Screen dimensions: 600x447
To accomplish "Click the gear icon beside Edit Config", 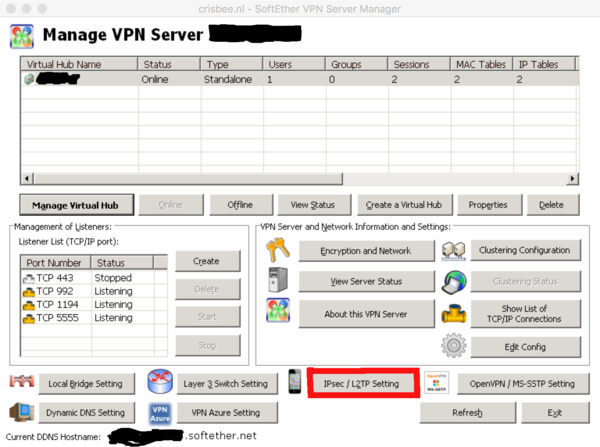I will tap(454, 345).
